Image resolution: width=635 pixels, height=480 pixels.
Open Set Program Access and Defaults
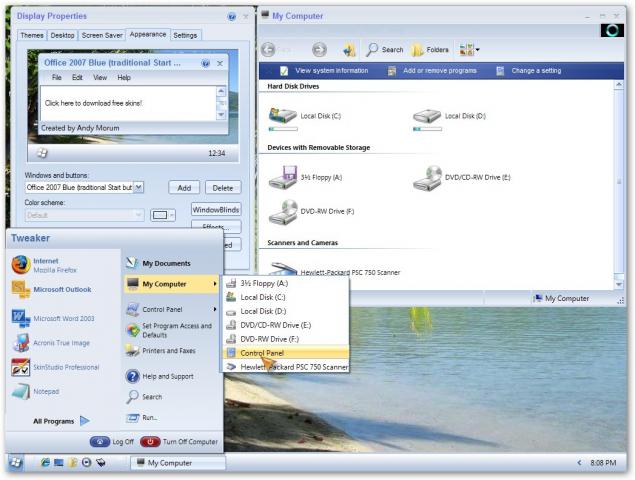pyautogui.click(x=169, y=331)
